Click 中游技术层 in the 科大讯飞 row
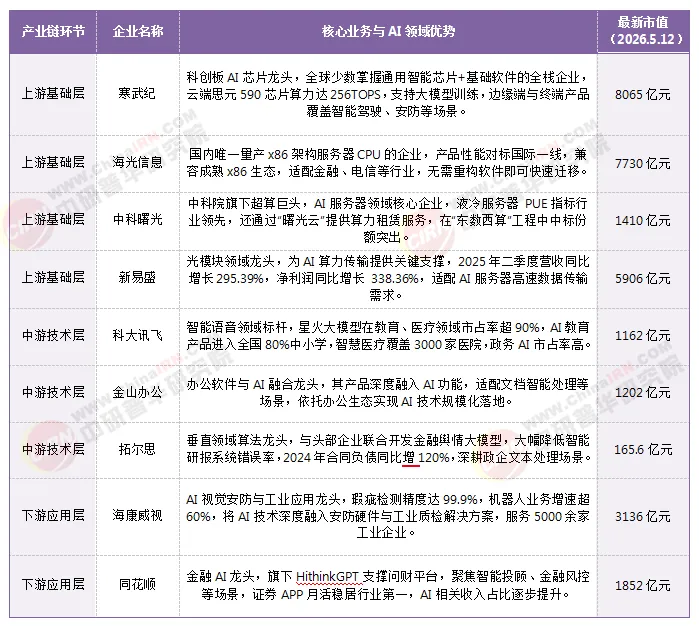 [x=53, y=335]
